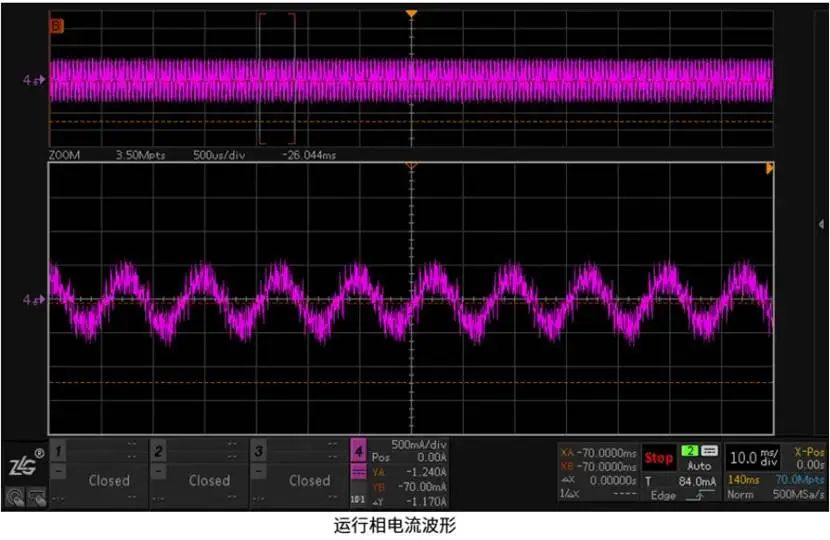Click trigger level 84.0mA value
This screenshot has width=830, height=540.
[x=697, y=481]
